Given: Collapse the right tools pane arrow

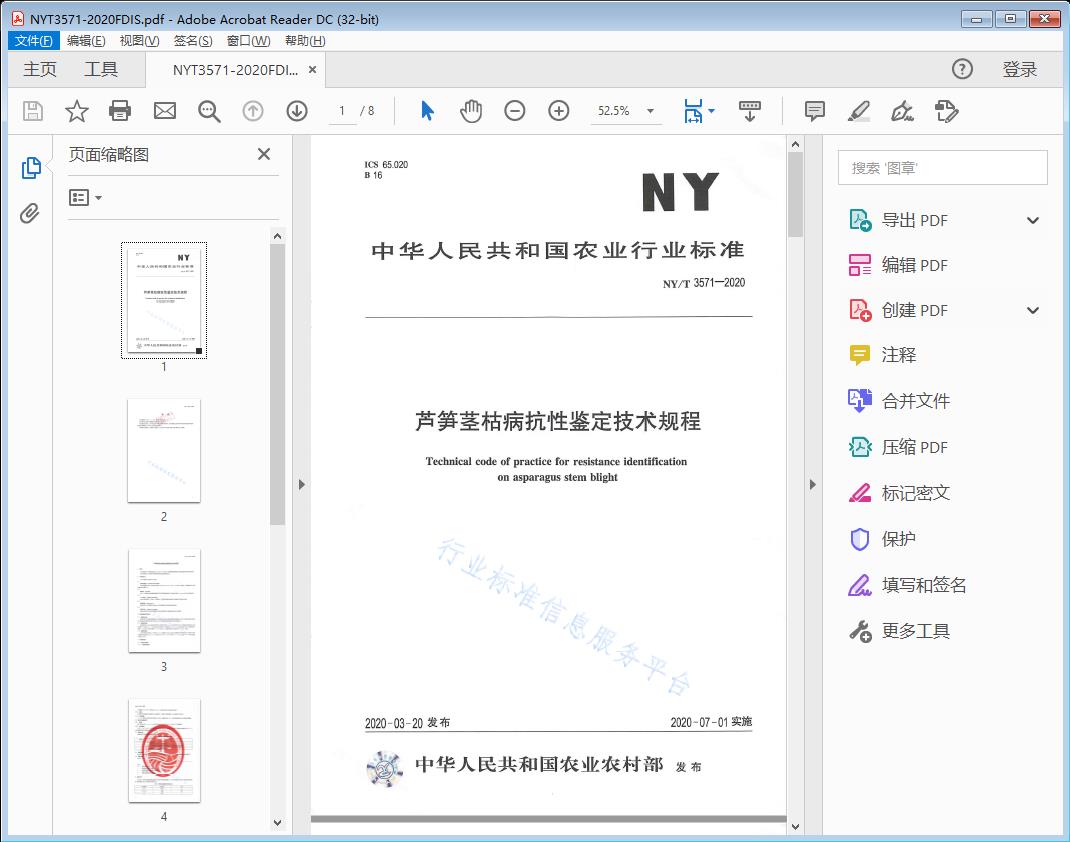Looking at the screenshot, I should tap(812, 485).
